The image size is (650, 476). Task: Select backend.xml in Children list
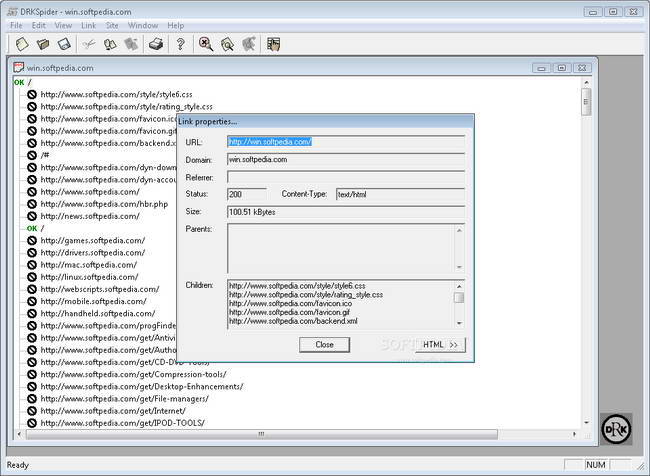(x=293, y=321)
